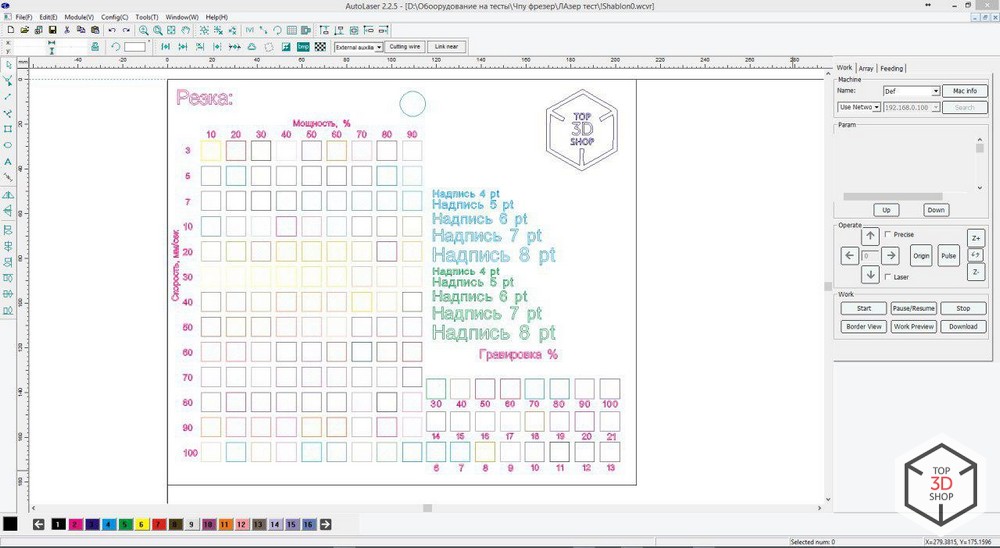Open the Config(C) menu
Image resolution: width=1000 pixels, height=548 pixels.
(x=115, y=17)
